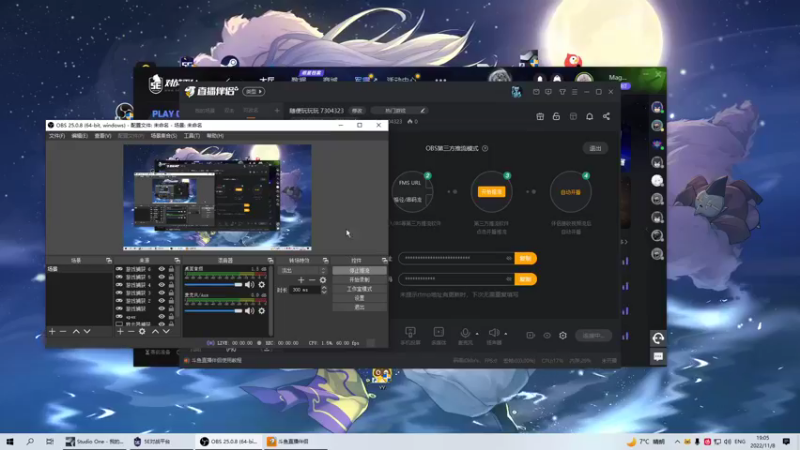This screenshot has width=800, height=450.
Task: Click the unlock icon in streaming companion
Action: coord(557,117)
